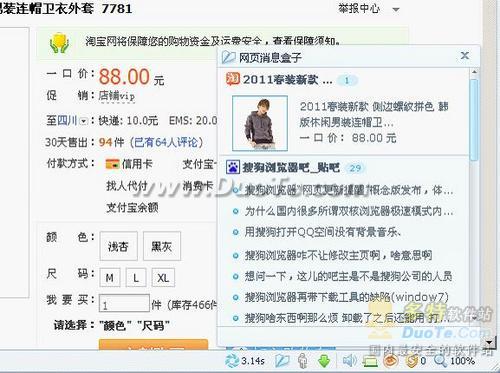Open post 搜狗浏览器再带下载工具的缺陷(window7)
Image resolution: width=500 pixels, height=373 pixels.
pyautogui.click(x=347, y=297)
